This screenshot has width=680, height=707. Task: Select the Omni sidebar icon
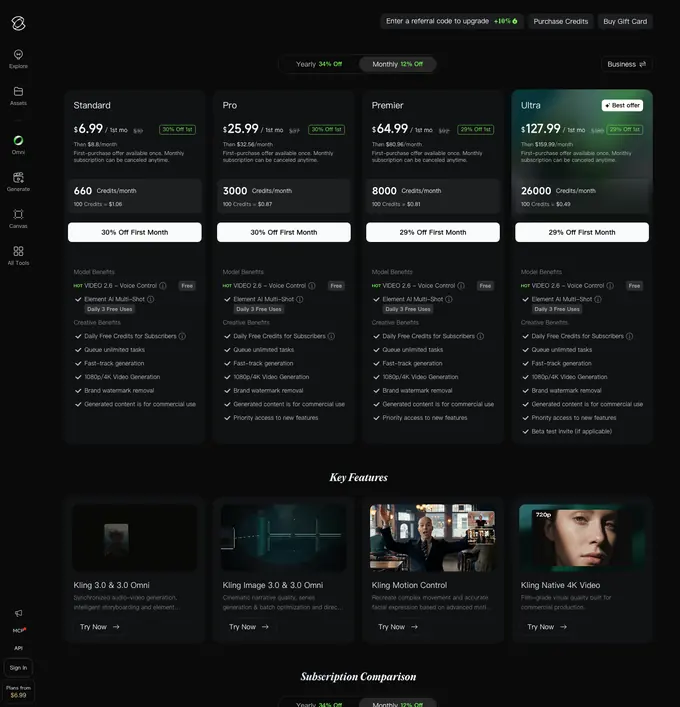tap(18, 140)
